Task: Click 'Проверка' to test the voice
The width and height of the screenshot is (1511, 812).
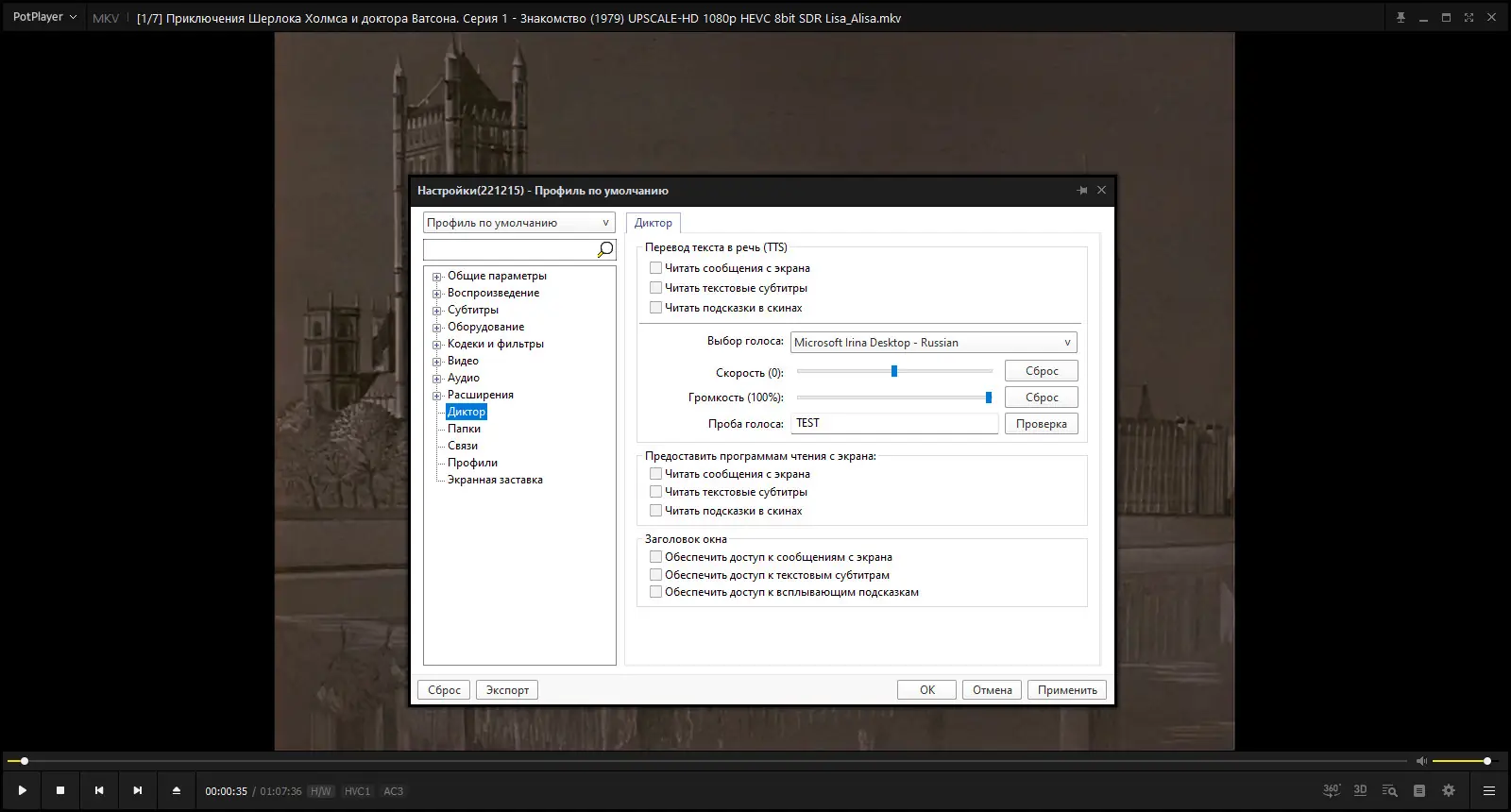Action: pos(1042,424)
